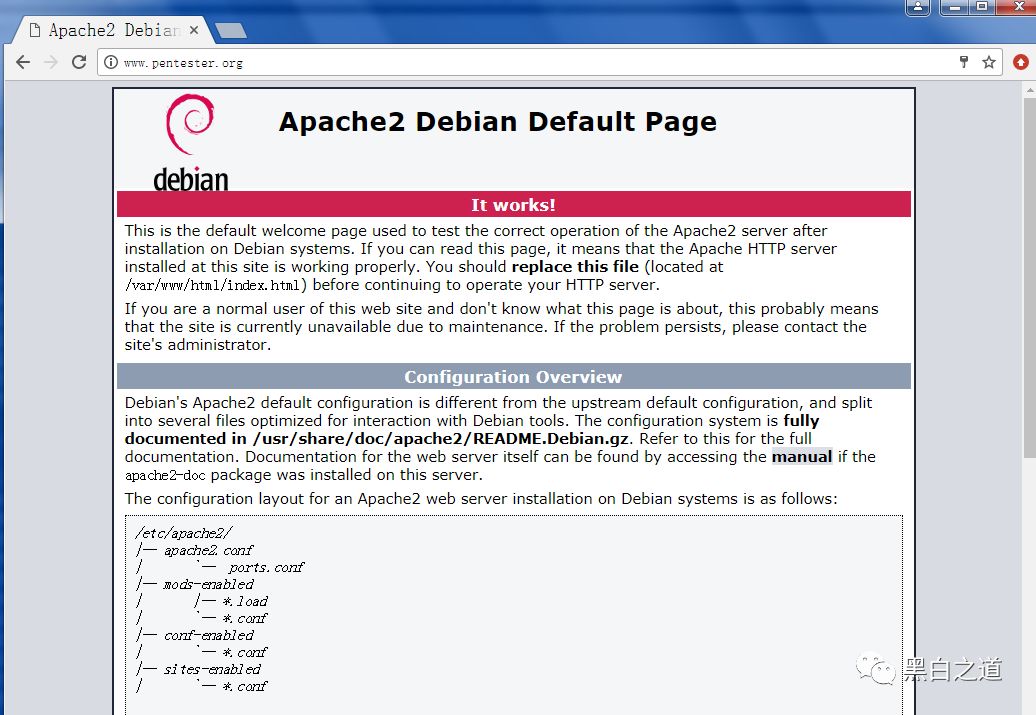Click the mods-enabled tree entry

pos(208,584)
